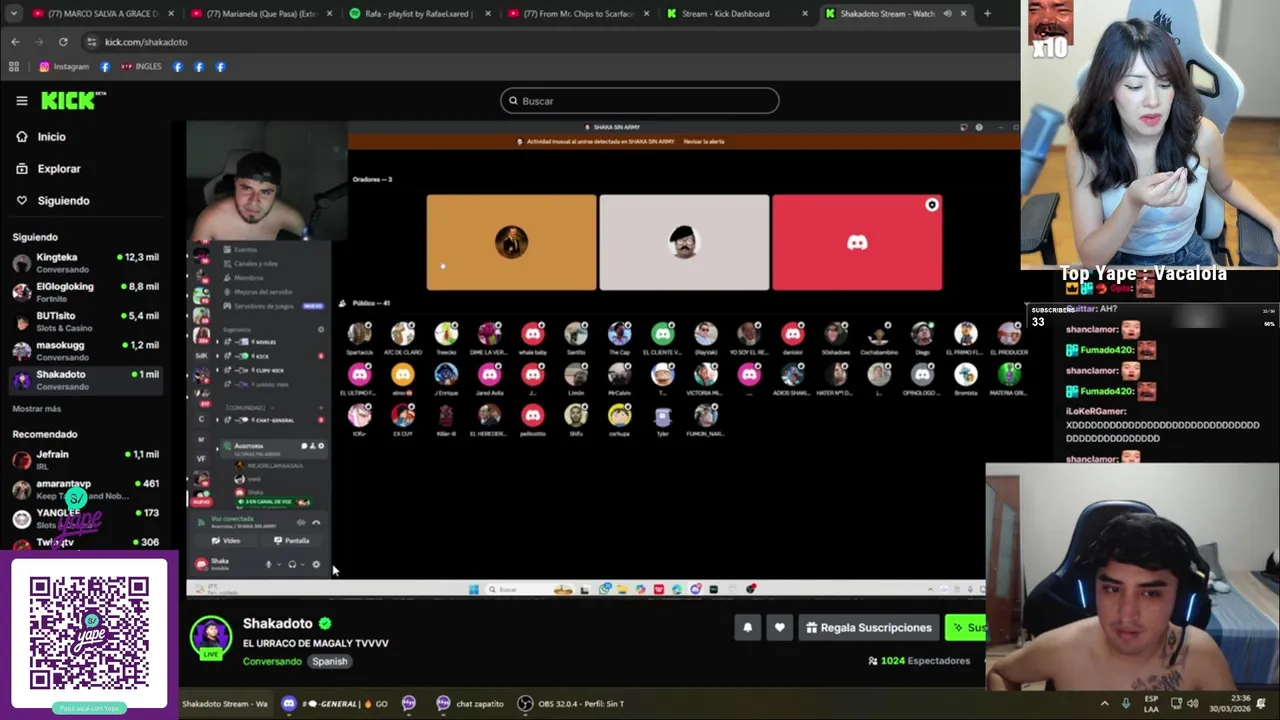Click the 1024 Espectadores viewer count

(x=919, y=661)
